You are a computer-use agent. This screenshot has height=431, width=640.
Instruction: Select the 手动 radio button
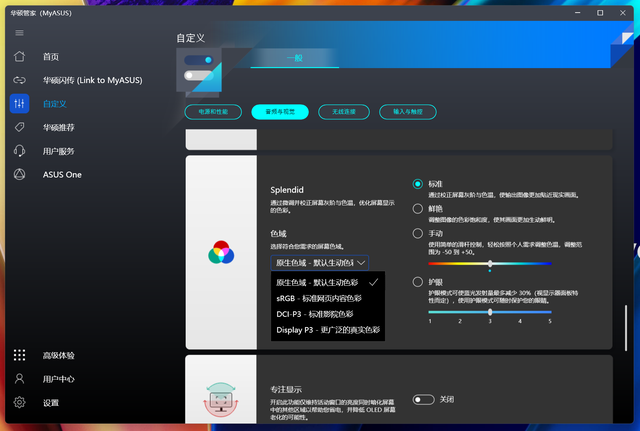point(418,233)
